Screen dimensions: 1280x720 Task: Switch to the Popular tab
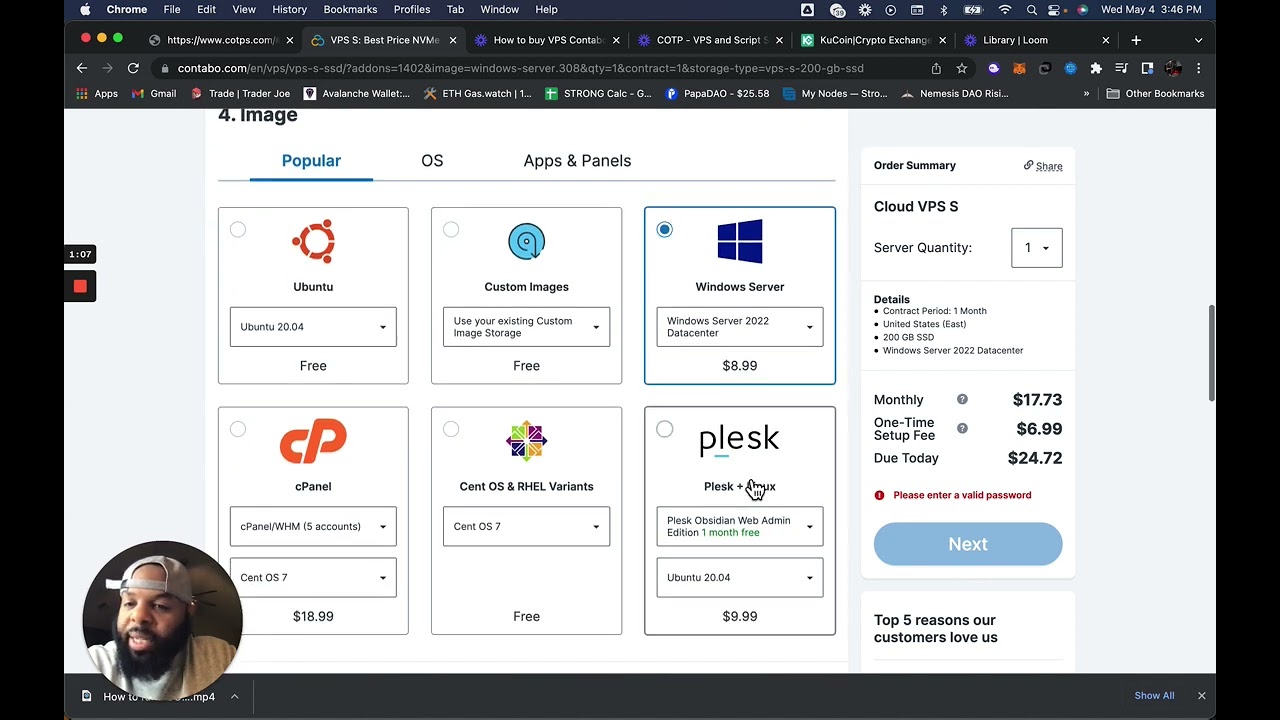(x=311, y=161)
